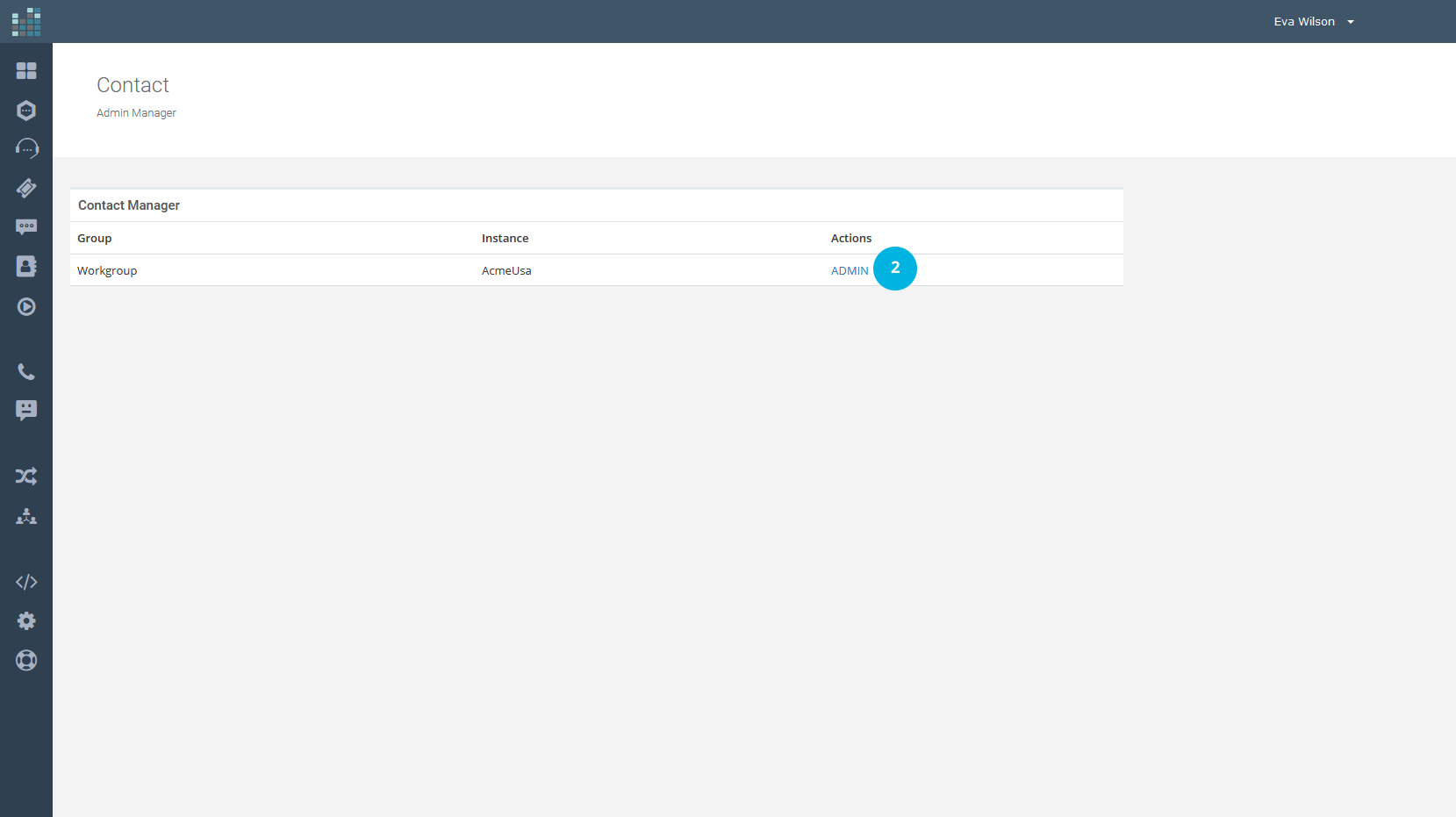Open the settings gear icon in sidebar
The image size is (1456, 817).
26,621
